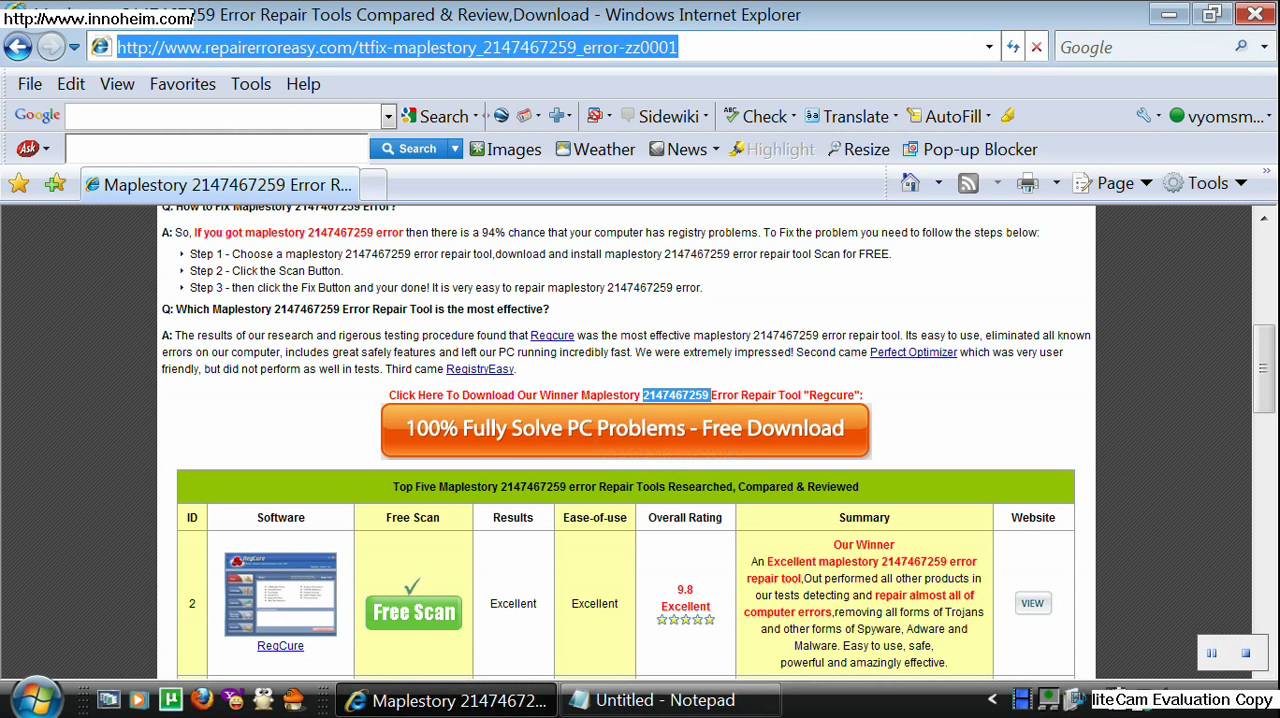Click the Perfect Optimizer link
This screenshot has width=1280, height=718.
point(913,353)
